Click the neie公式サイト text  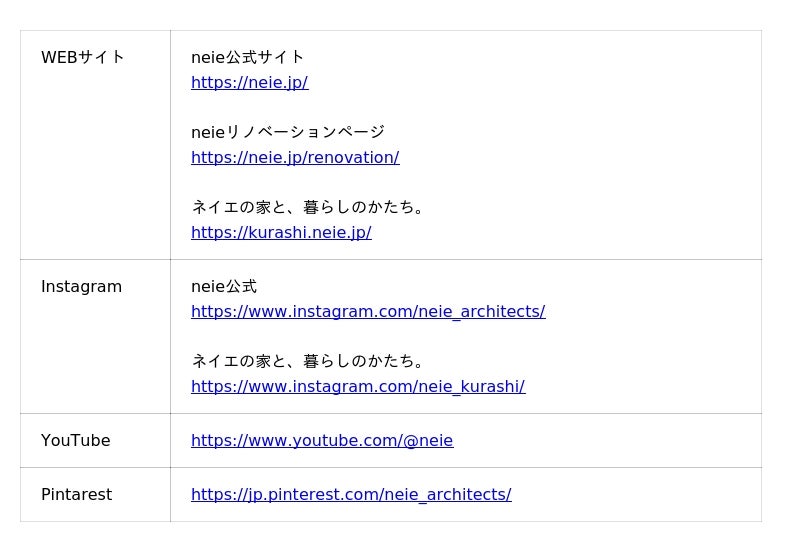248,58
